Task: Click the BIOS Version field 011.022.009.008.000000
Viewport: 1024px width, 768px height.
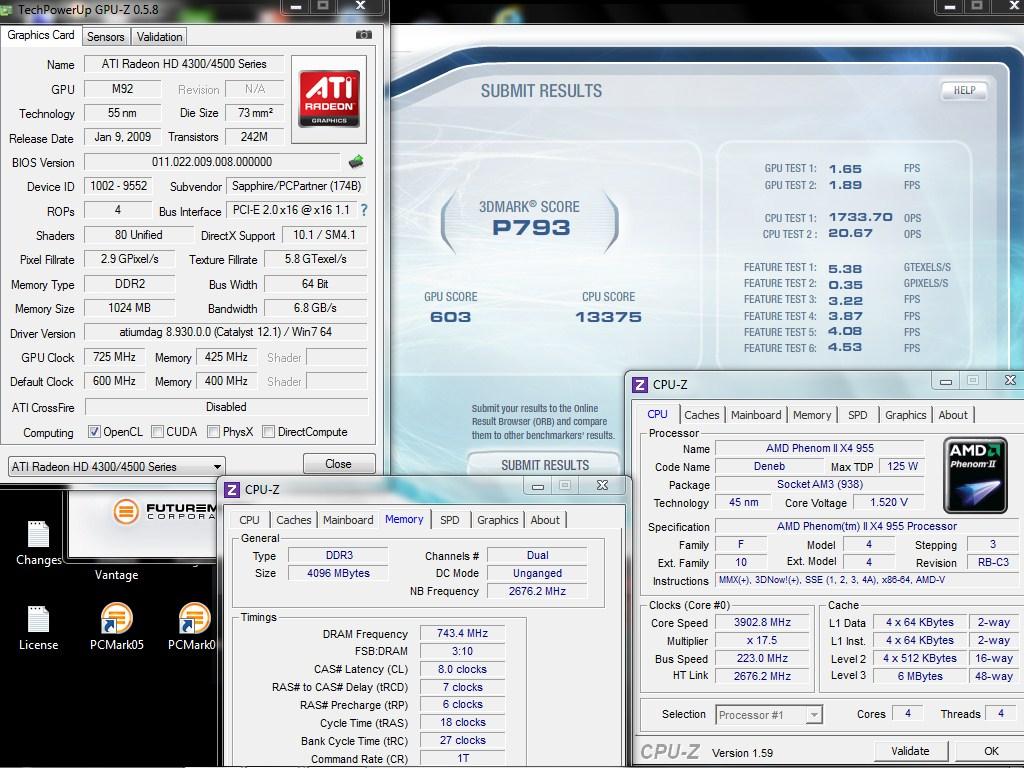Action: (212, 161)
